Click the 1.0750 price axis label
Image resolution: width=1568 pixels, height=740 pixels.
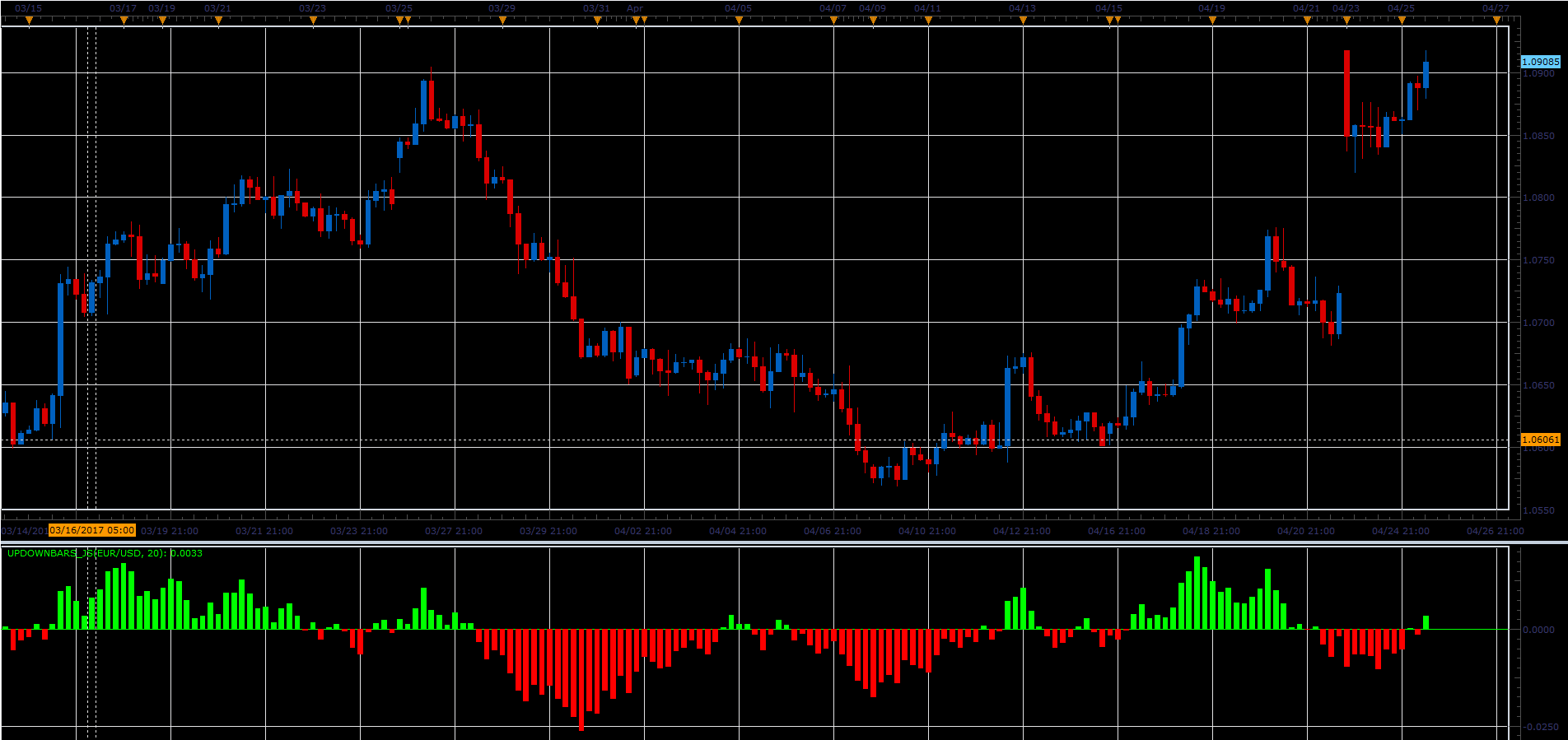[x=1539, y=260]
